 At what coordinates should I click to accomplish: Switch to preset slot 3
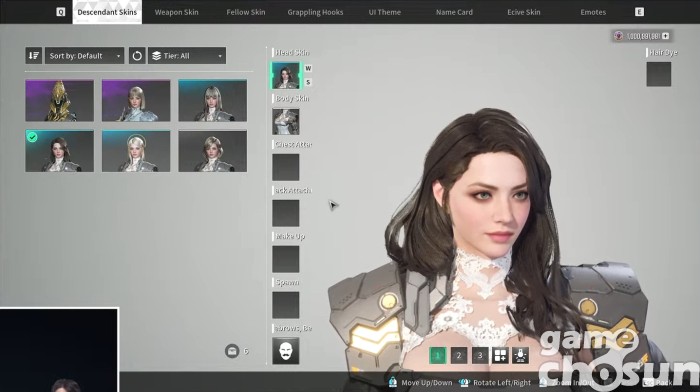[480, 355]
